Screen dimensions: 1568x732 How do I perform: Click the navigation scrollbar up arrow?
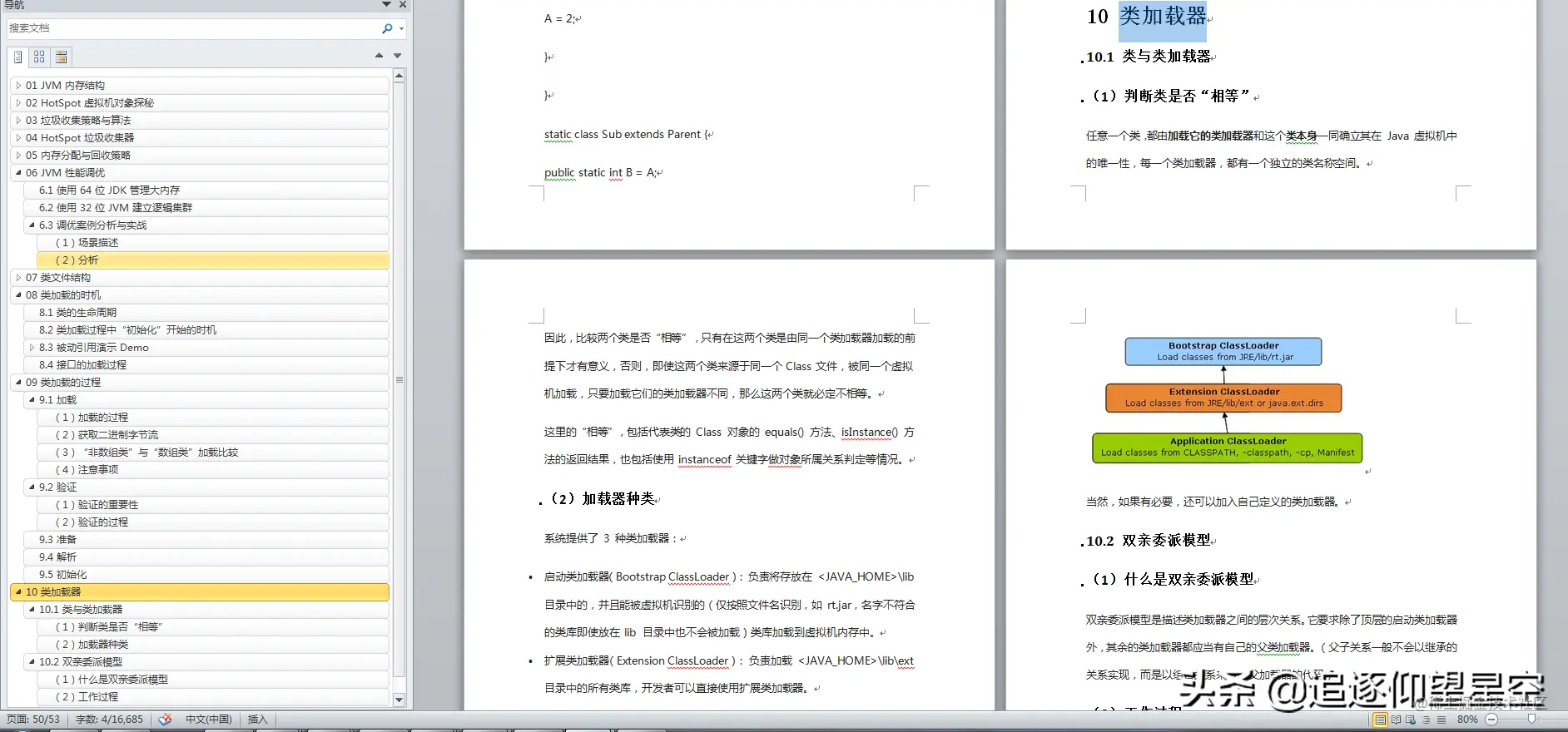pyautogui.click(x=399, y=76)
